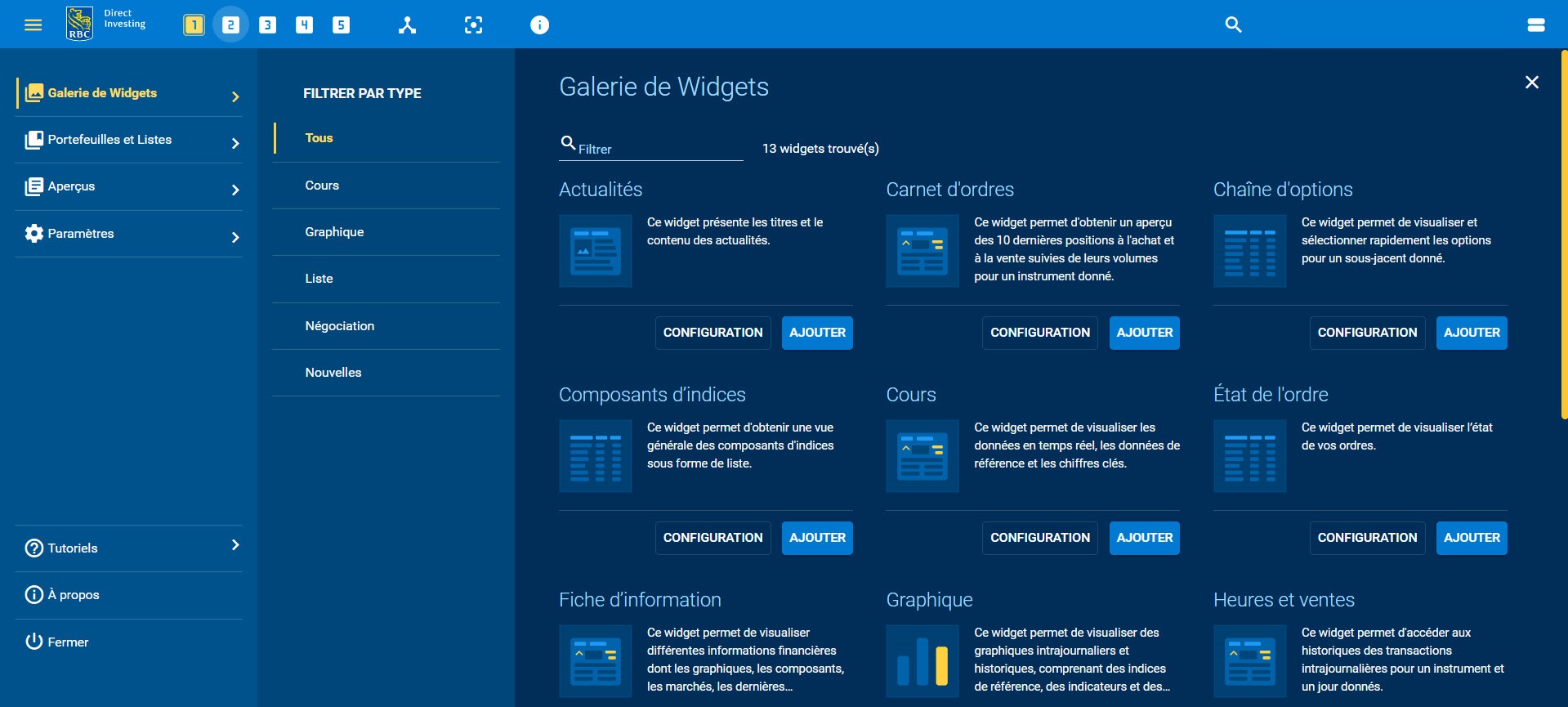Click the État de l'ordre widget thumbnail
This screenshot has width=1568, height=707.
click(1250, 456)
